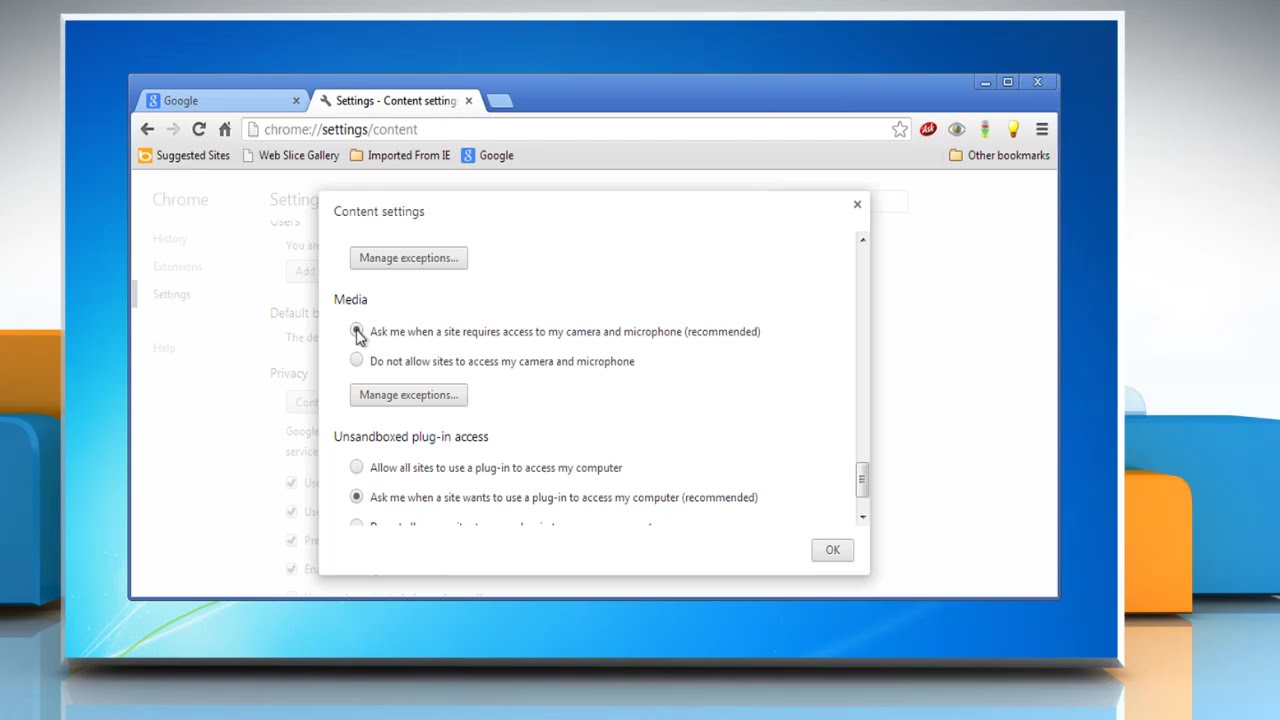This screenshot has height=720, width=1280.
Task: Open the Other bookmarks folder
Action: pos(999,155)
